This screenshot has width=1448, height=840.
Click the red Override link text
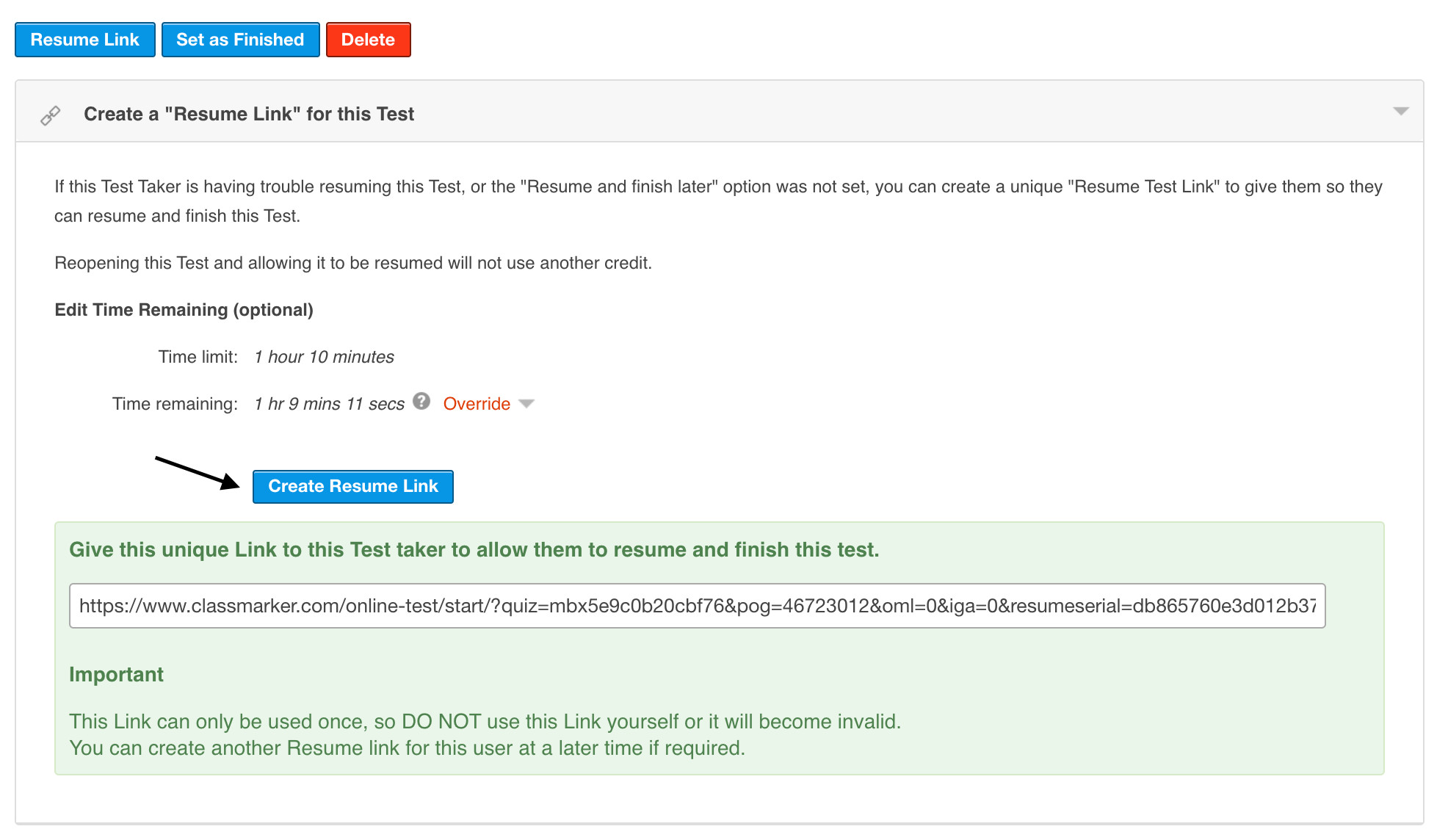[477, 404]
